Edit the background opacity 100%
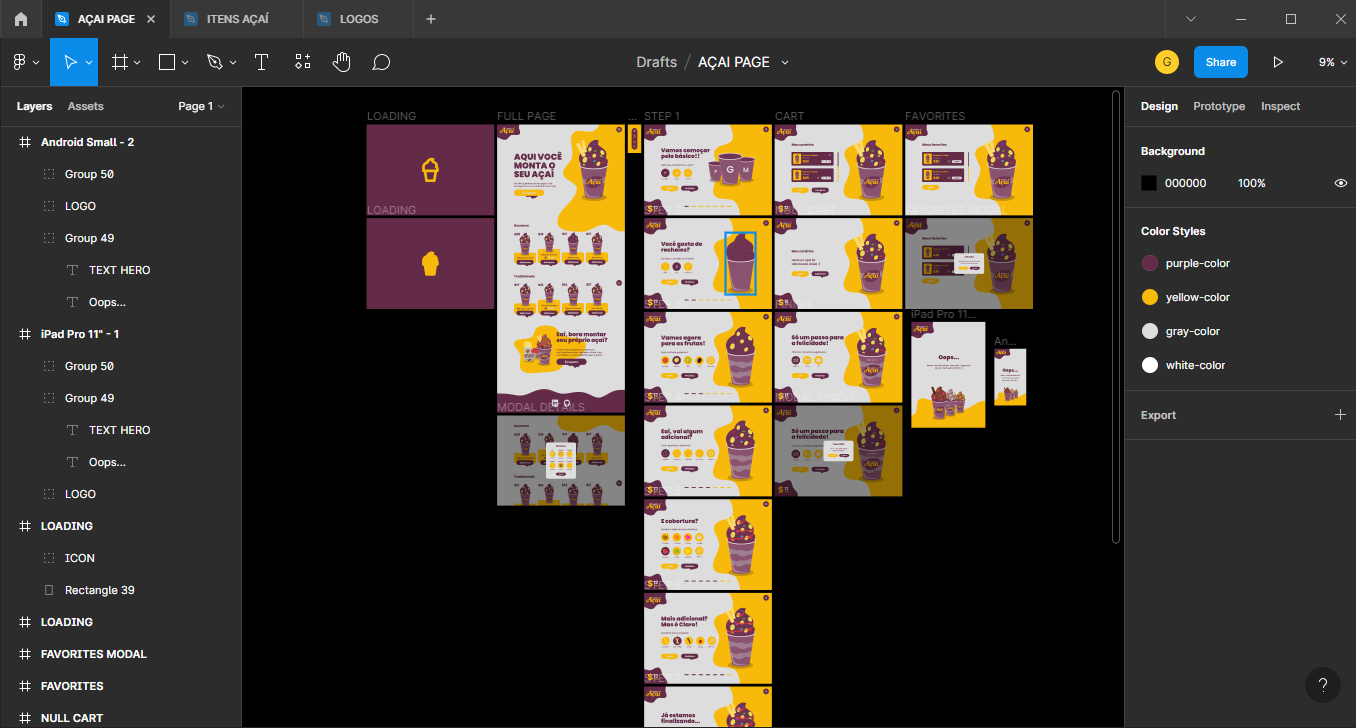1356x728 pixels. pos(1252,183)
